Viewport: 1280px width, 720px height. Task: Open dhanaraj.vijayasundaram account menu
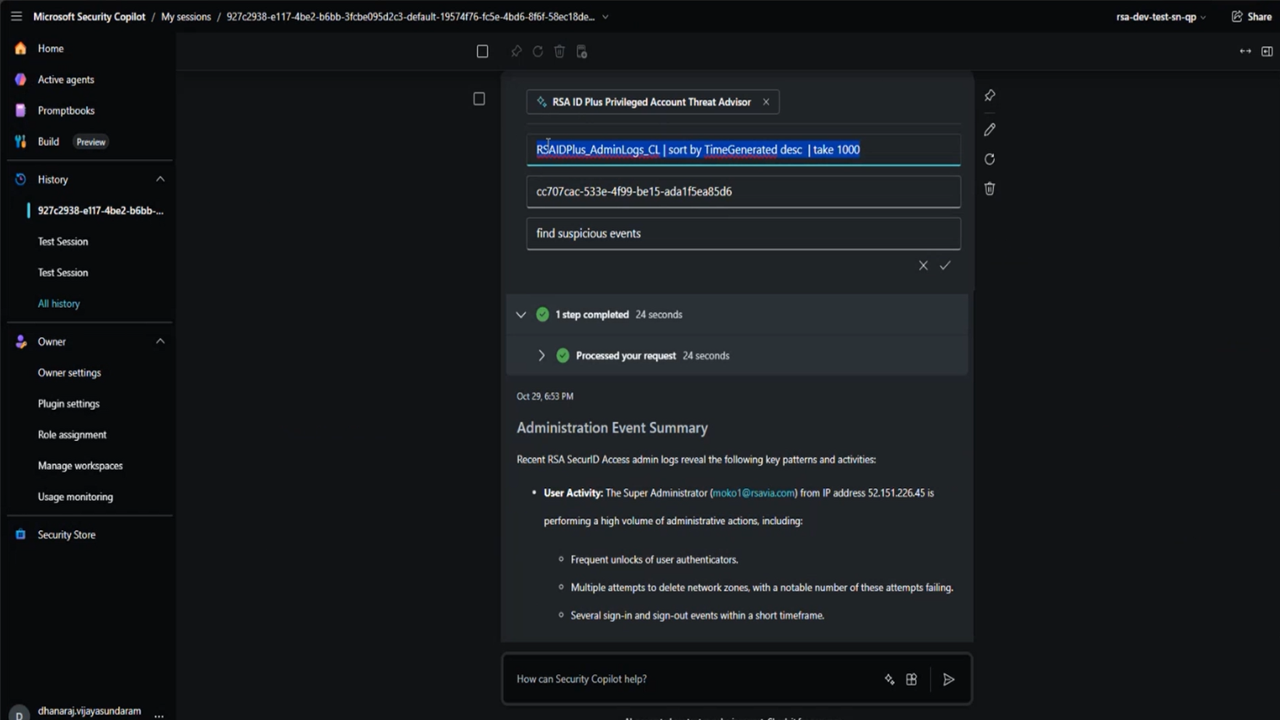coord(89,711)
